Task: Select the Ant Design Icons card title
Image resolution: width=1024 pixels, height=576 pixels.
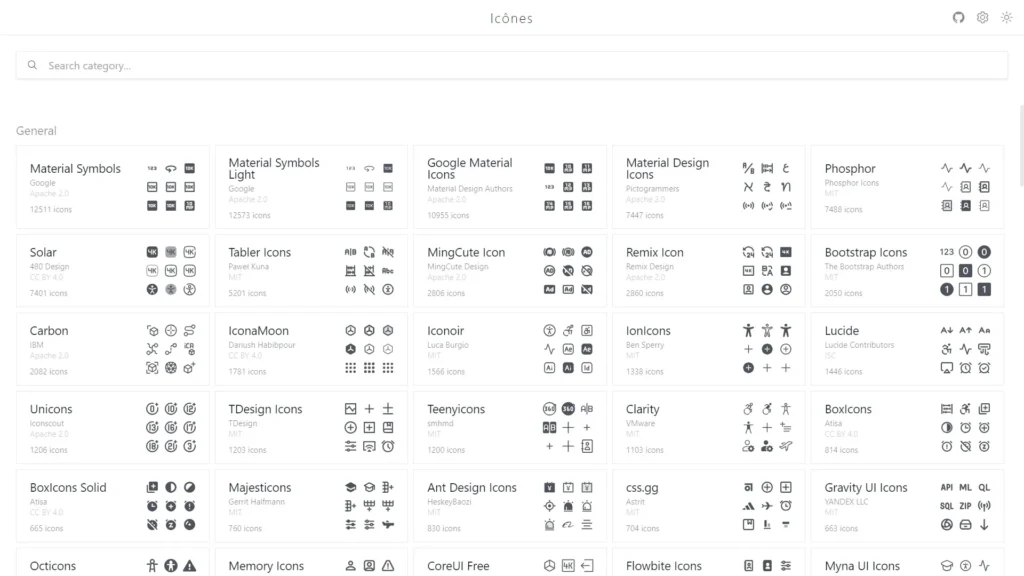Action: click(x=472, y=487)
